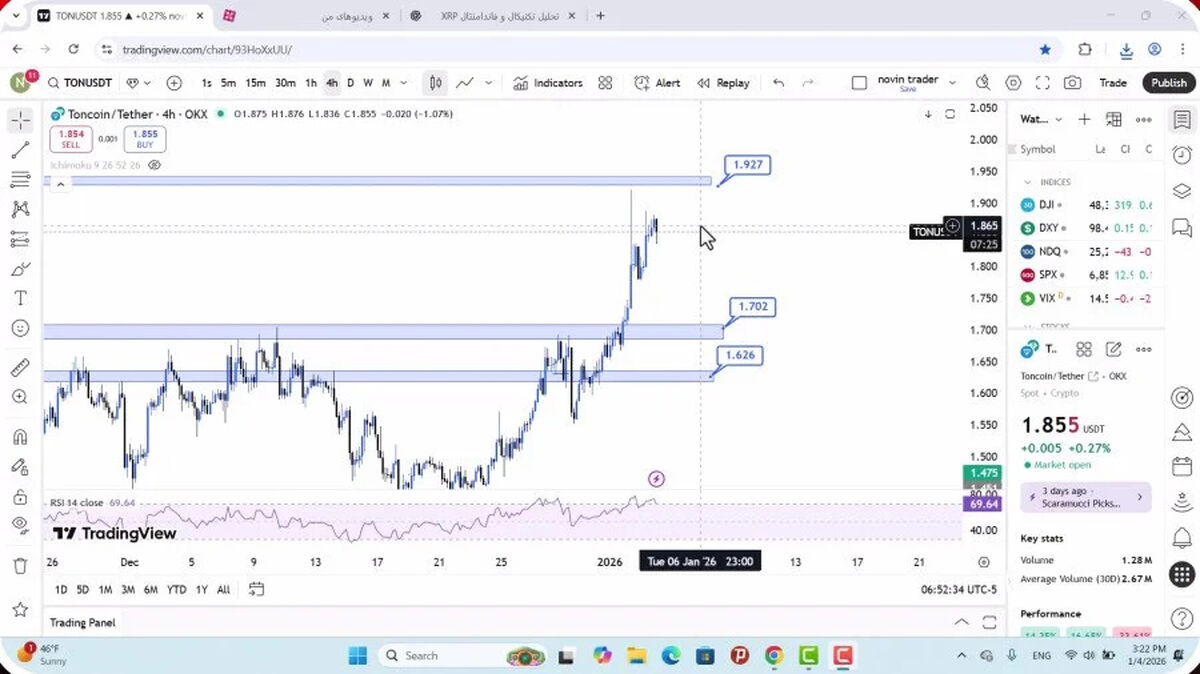Hide all drawings with eye icon
Screen dimensions: 1200x674
coord(20,525)
